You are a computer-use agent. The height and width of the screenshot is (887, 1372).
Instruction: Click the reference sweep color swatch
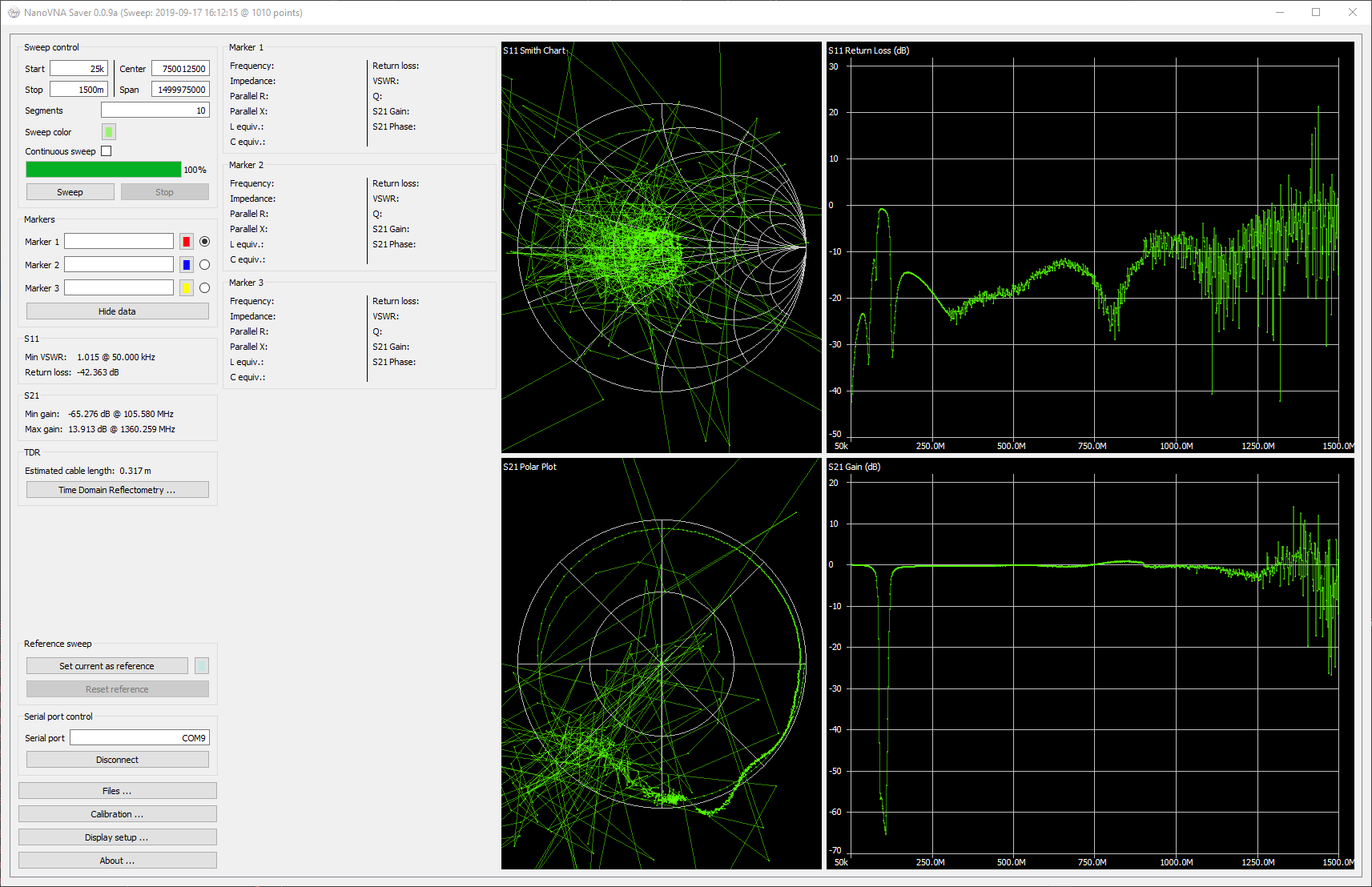[201, 666]
